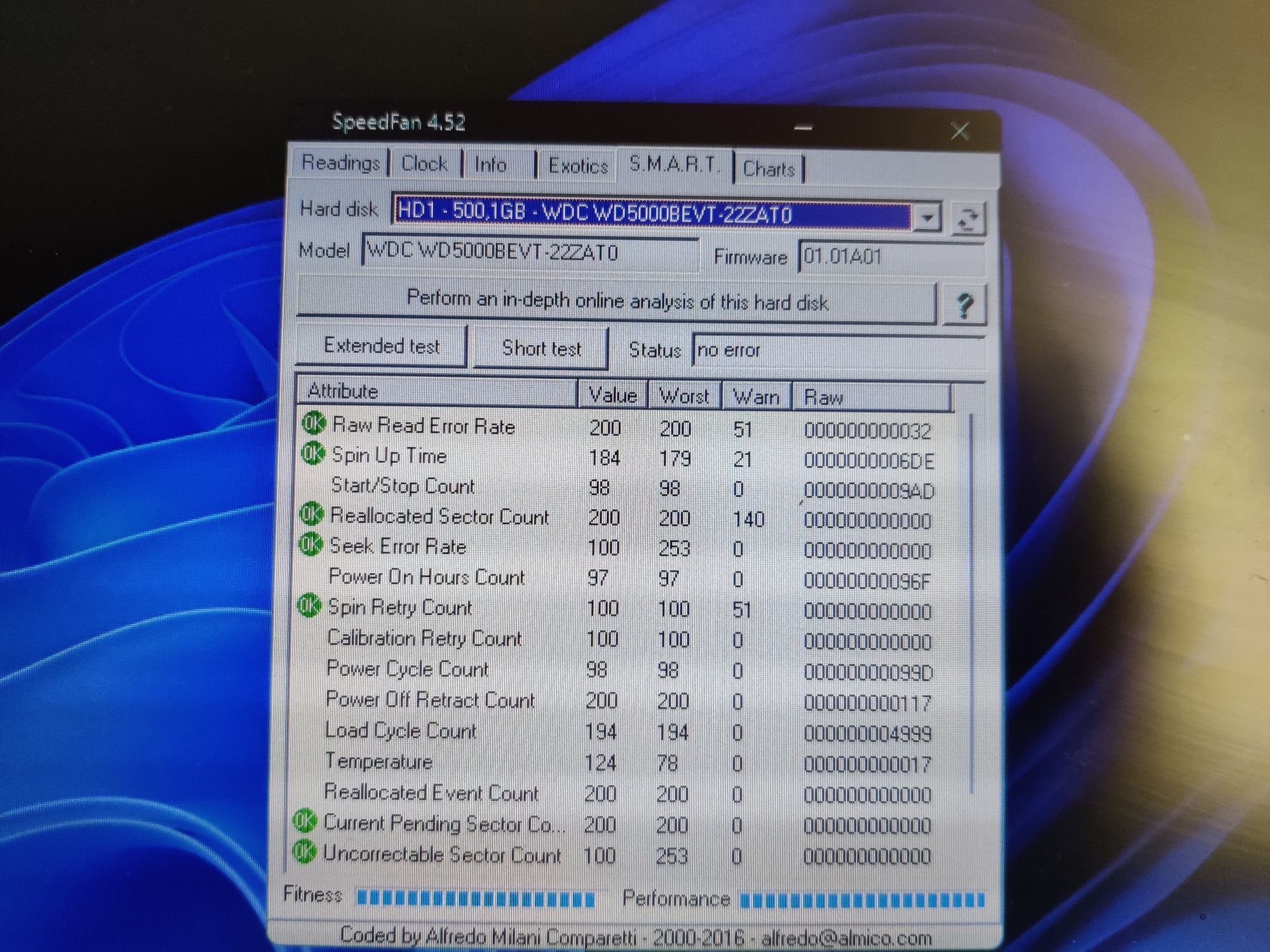Click raw value 000000006DE
The image size is (1270, 952).
coord(869,461)
